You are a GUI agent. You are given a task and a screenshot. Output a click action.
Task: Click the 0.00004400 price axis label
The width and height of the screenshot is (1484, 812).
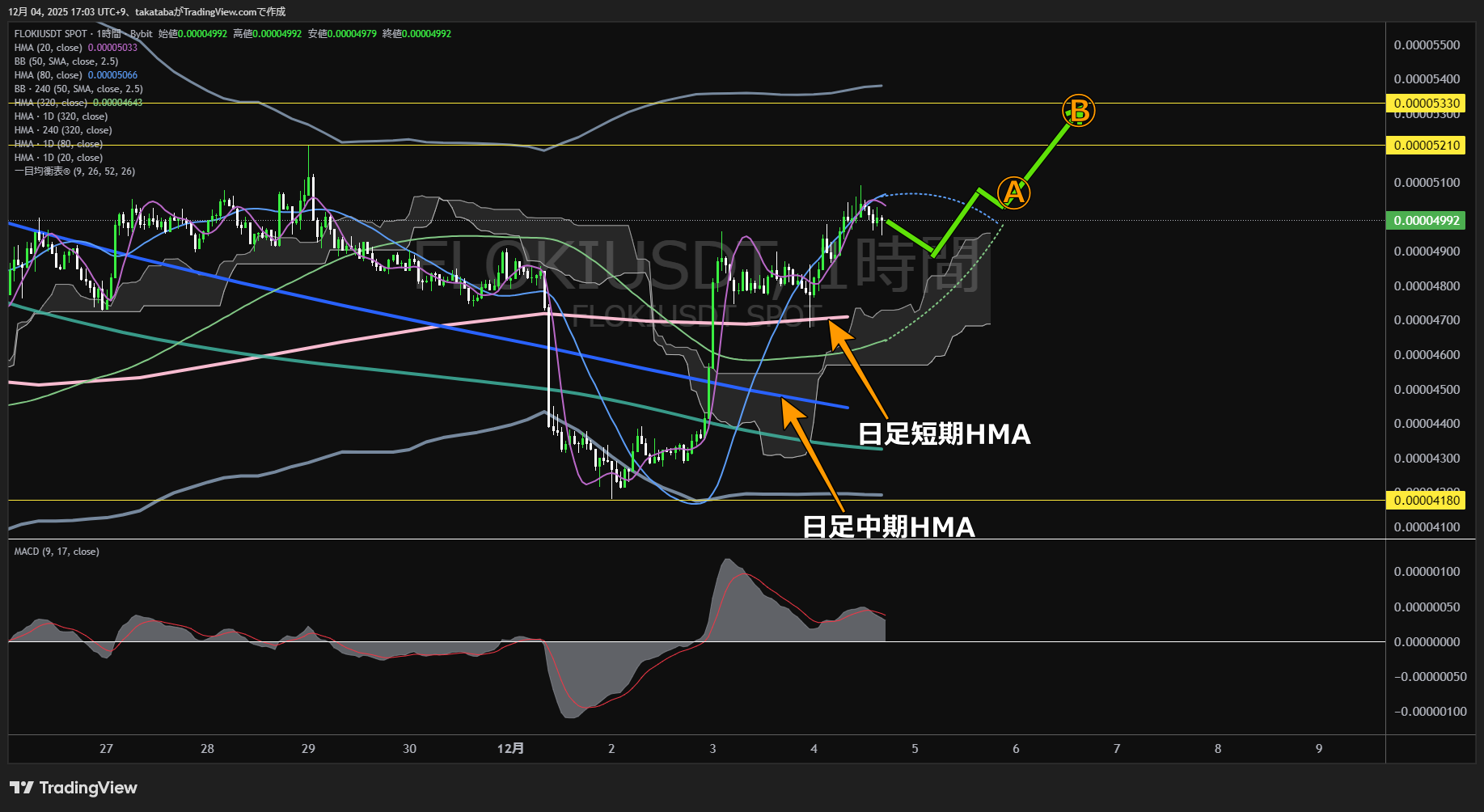pos(1427,424)
